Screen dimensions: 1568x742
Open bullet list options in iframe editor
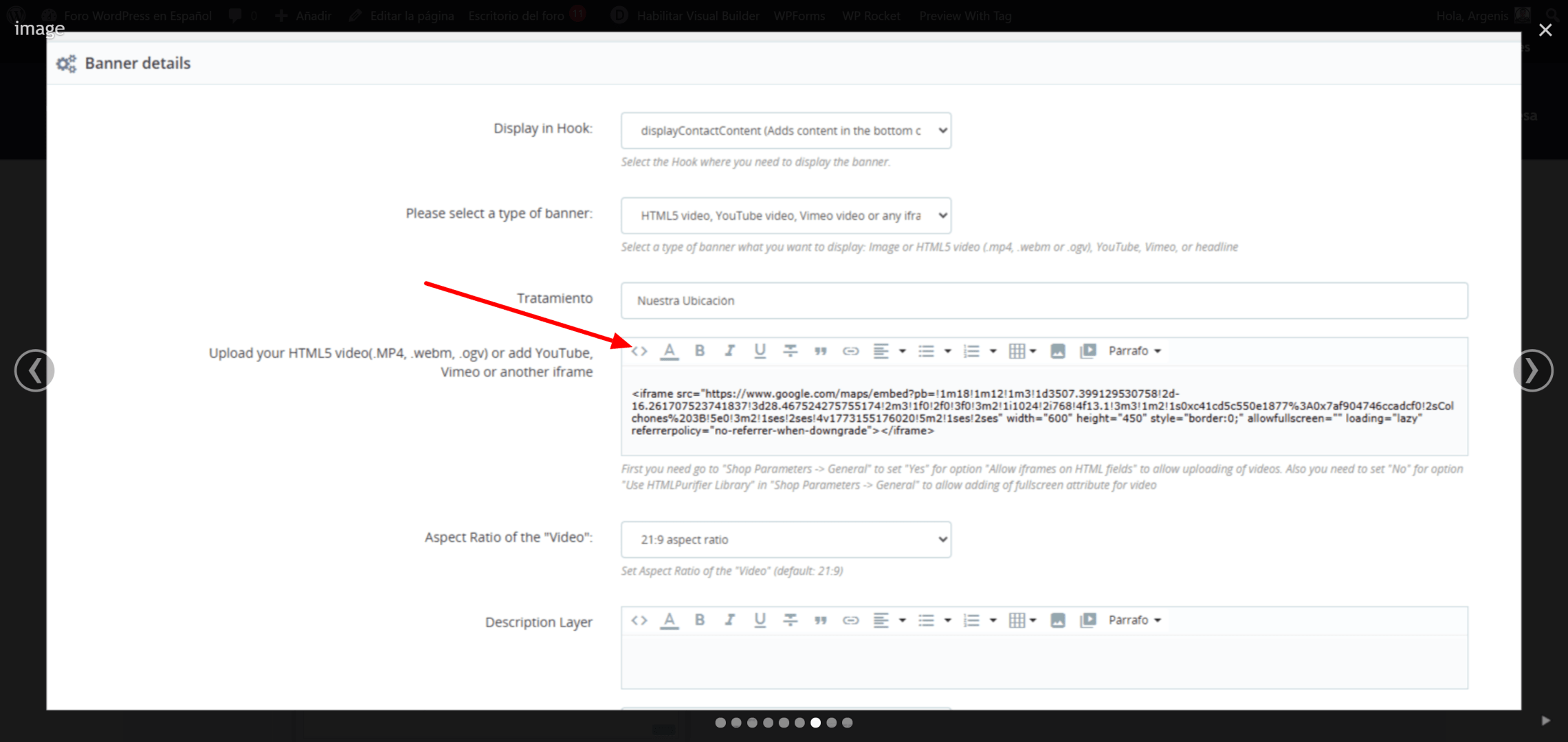pyautogui.click(x=947, y=351)
